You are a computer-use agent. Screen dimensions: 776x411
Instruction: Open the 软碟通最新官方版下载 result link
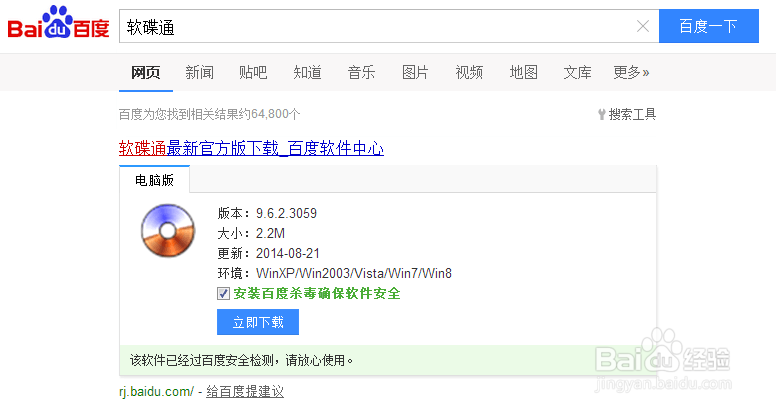(251, 148)
